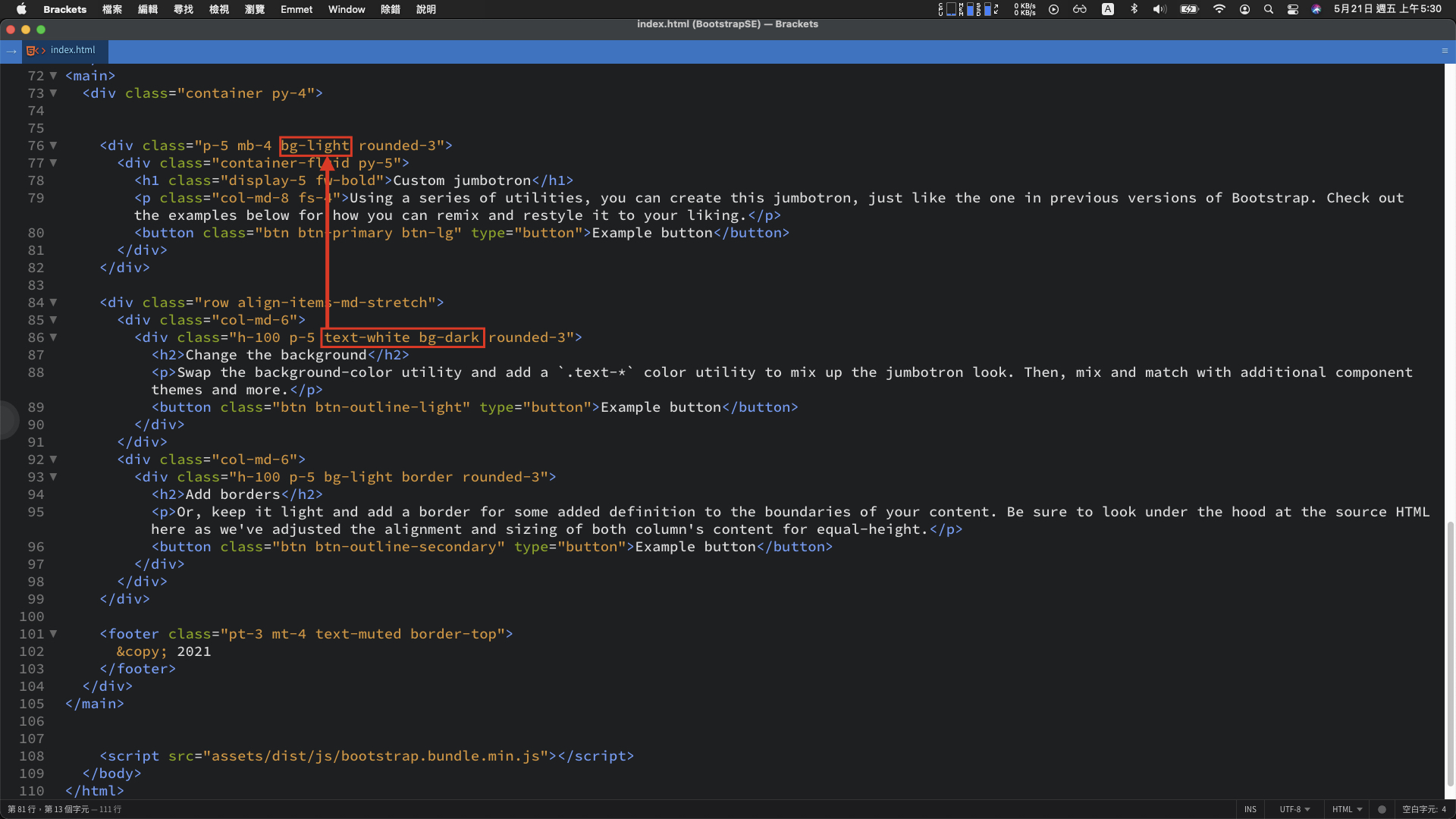Open the 尋找 menu

184,9
